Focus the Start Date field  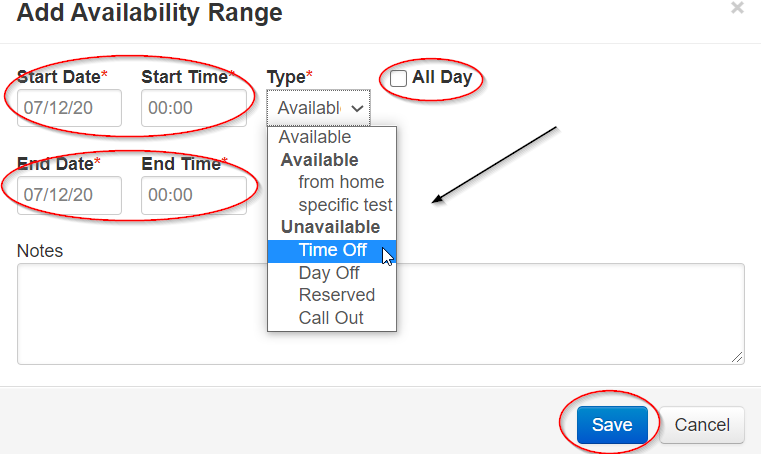click(69, 108)
